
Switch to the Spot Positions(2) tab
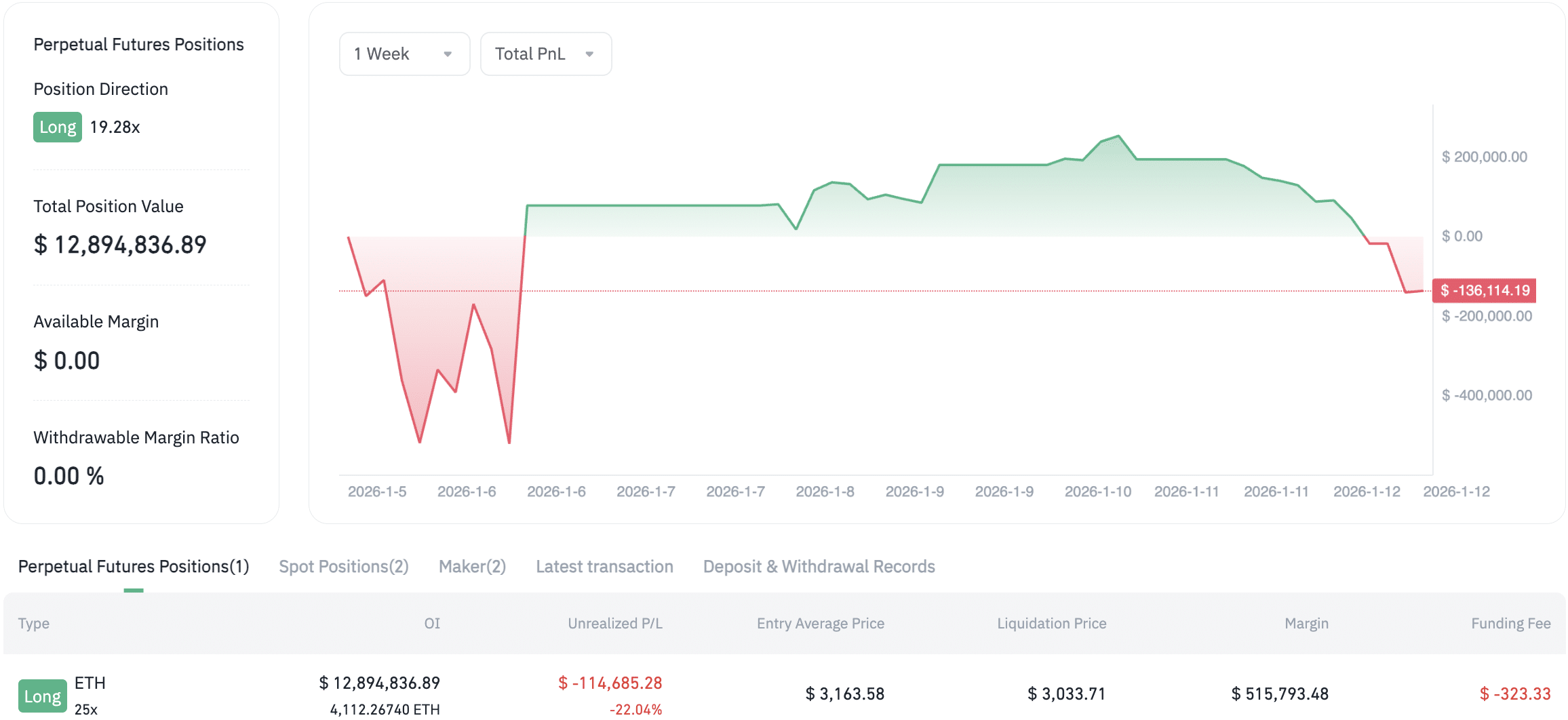click(x=343, y=566)
